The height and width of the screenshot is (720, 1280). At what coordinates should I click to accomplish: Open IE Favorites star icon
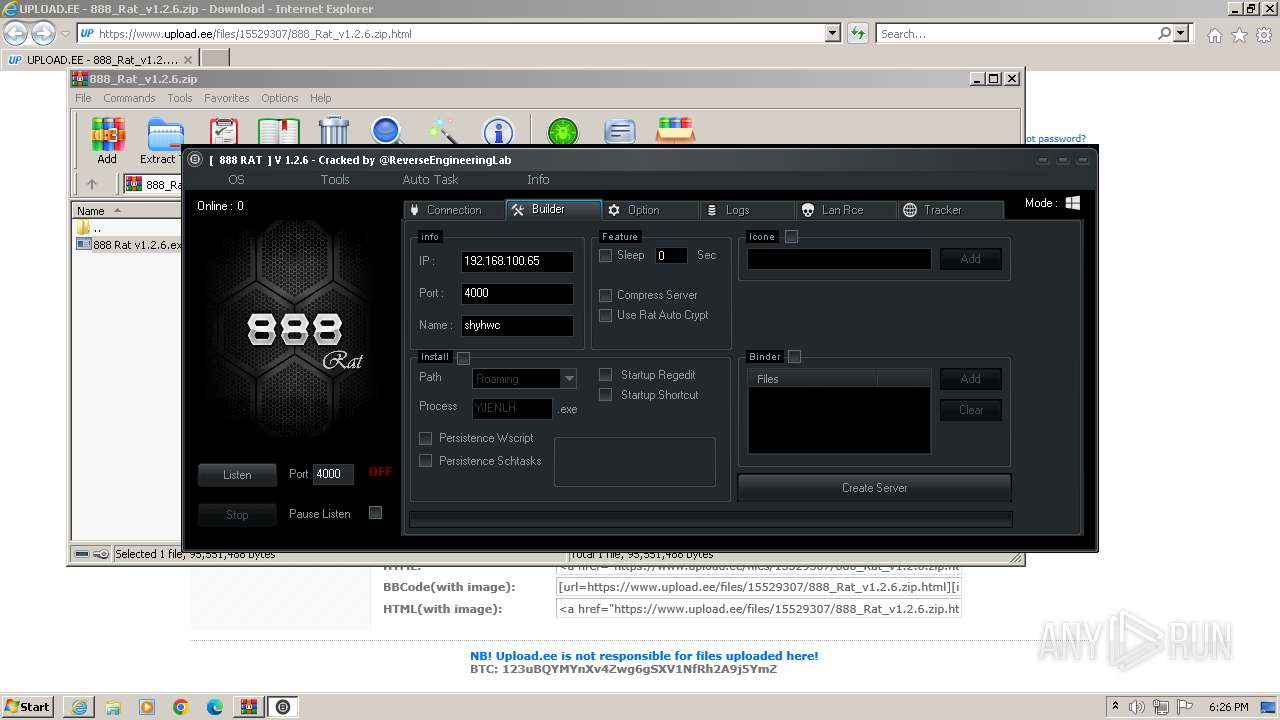(x=1239, y=35)
